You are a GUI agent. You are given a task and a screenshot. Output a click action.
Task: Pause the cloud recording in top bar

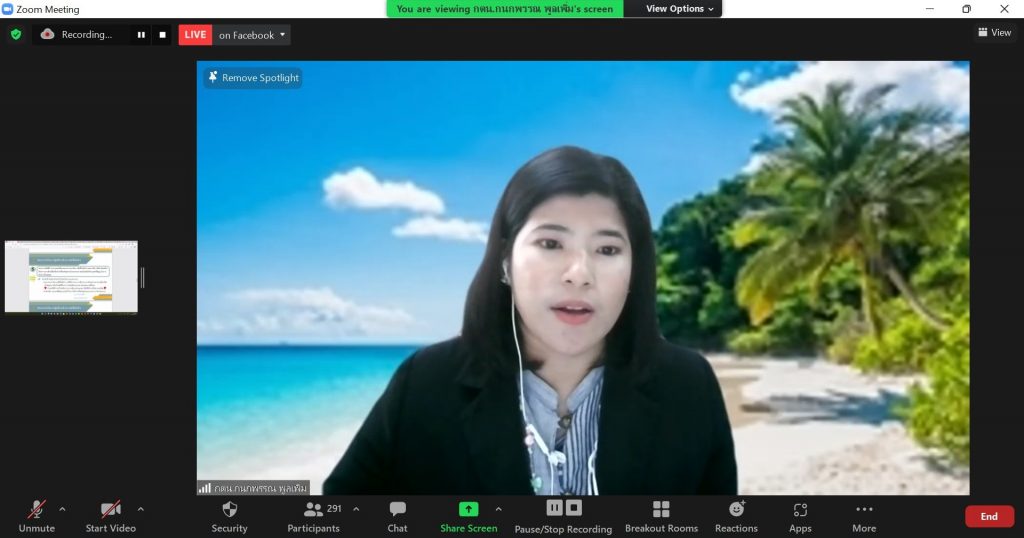coord(141,35)
